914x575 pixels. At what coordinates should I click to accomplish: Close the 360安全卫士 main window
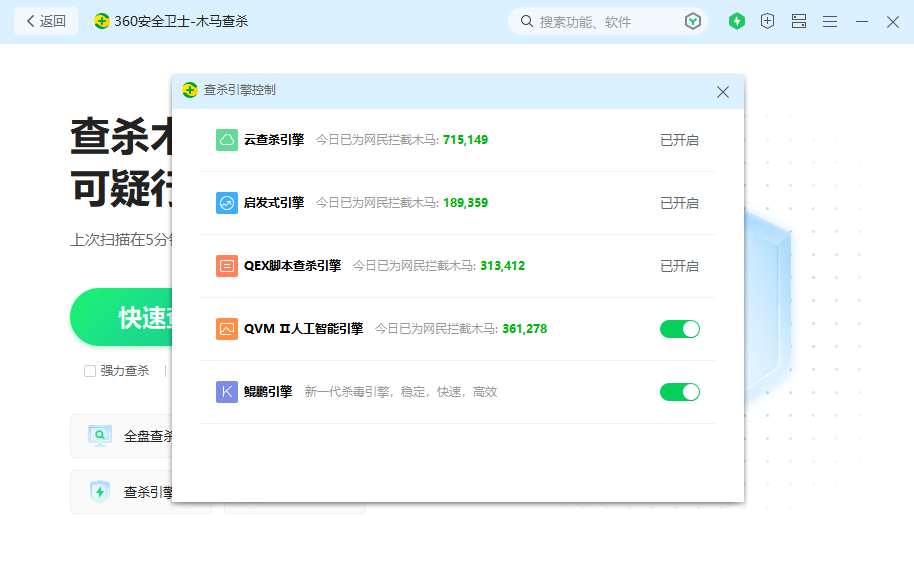pyautogui.click(x=892, y=22)
